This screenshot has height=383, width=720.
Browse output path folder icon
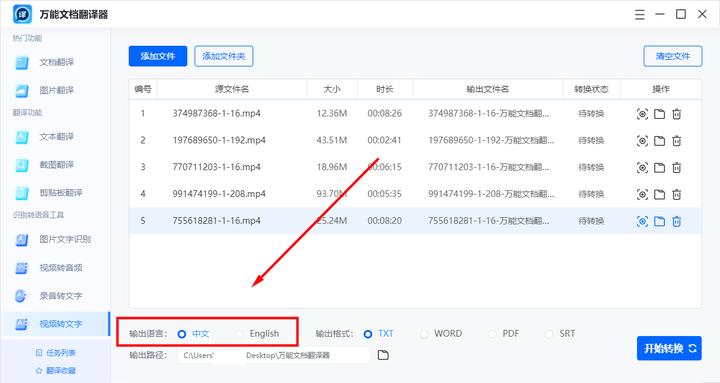(383, 355)
